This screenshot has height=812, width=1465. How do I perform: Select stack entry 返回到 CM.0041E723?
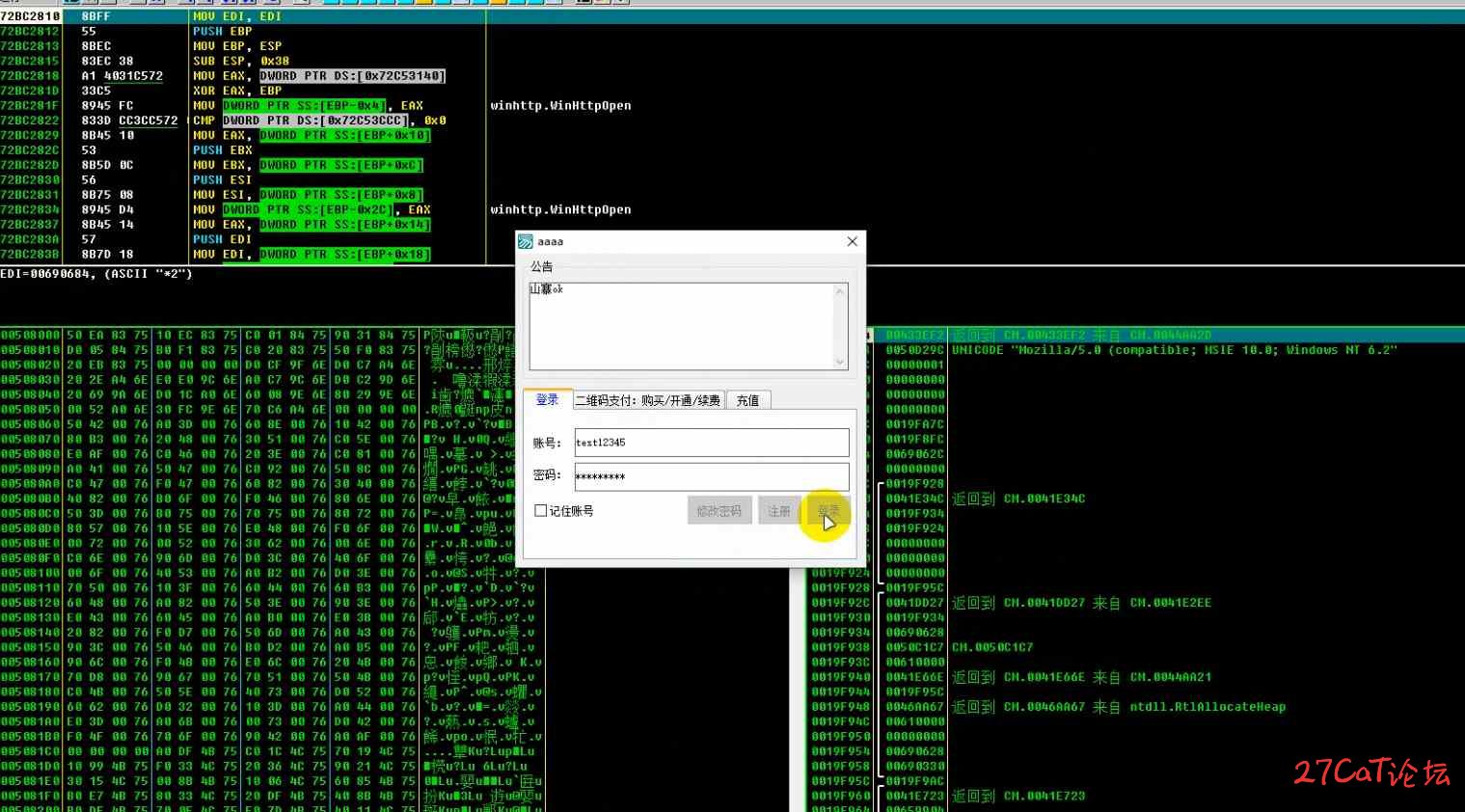(1018, 796)
